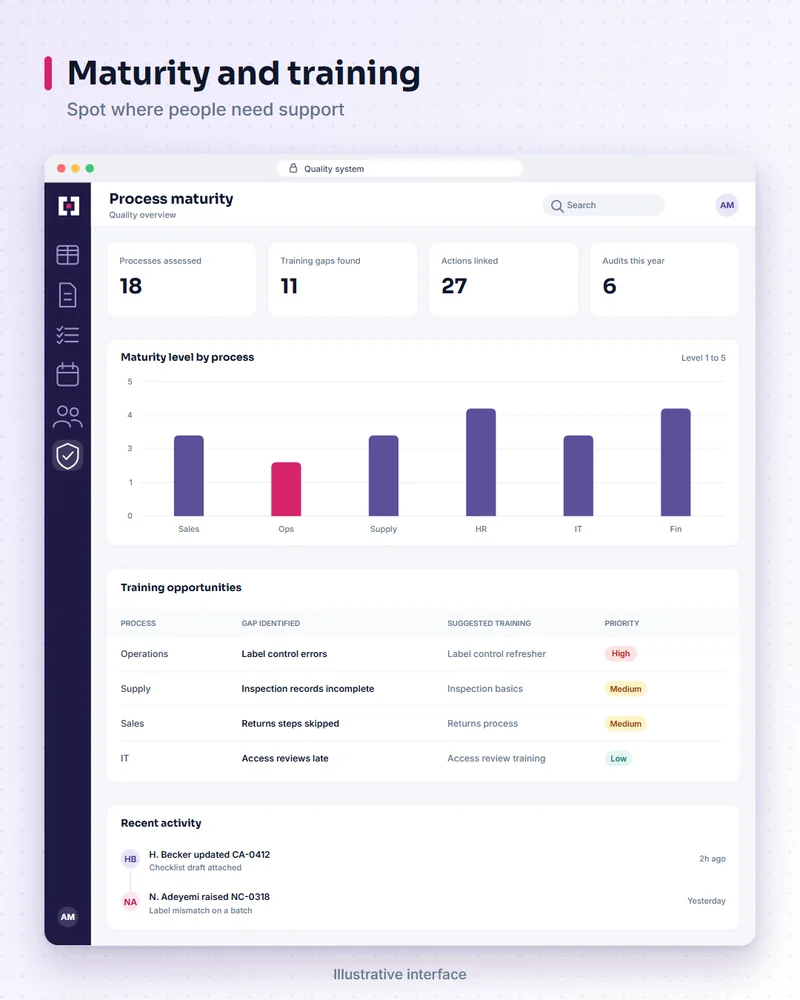Click the yellow minimize window dot
Viewport: 800px width, 1000px height.
click(x=75, y=168)
